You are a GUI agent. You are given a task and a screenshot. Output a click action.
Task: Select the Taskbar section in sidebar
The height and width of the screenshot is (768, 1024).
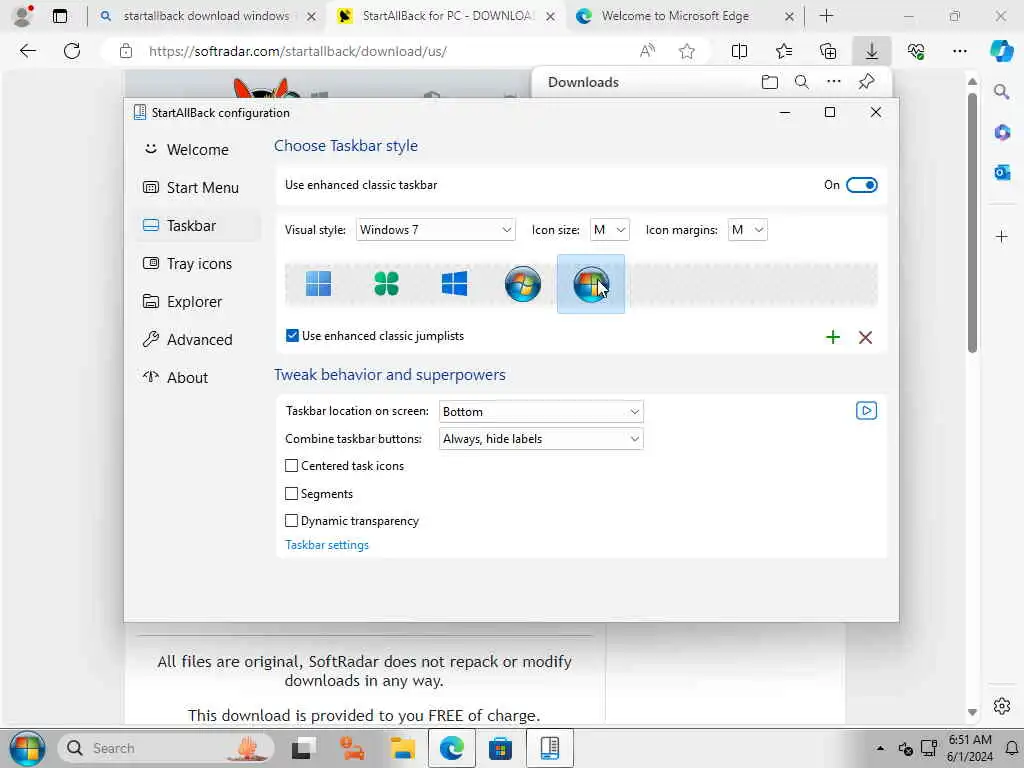(198, 225)
